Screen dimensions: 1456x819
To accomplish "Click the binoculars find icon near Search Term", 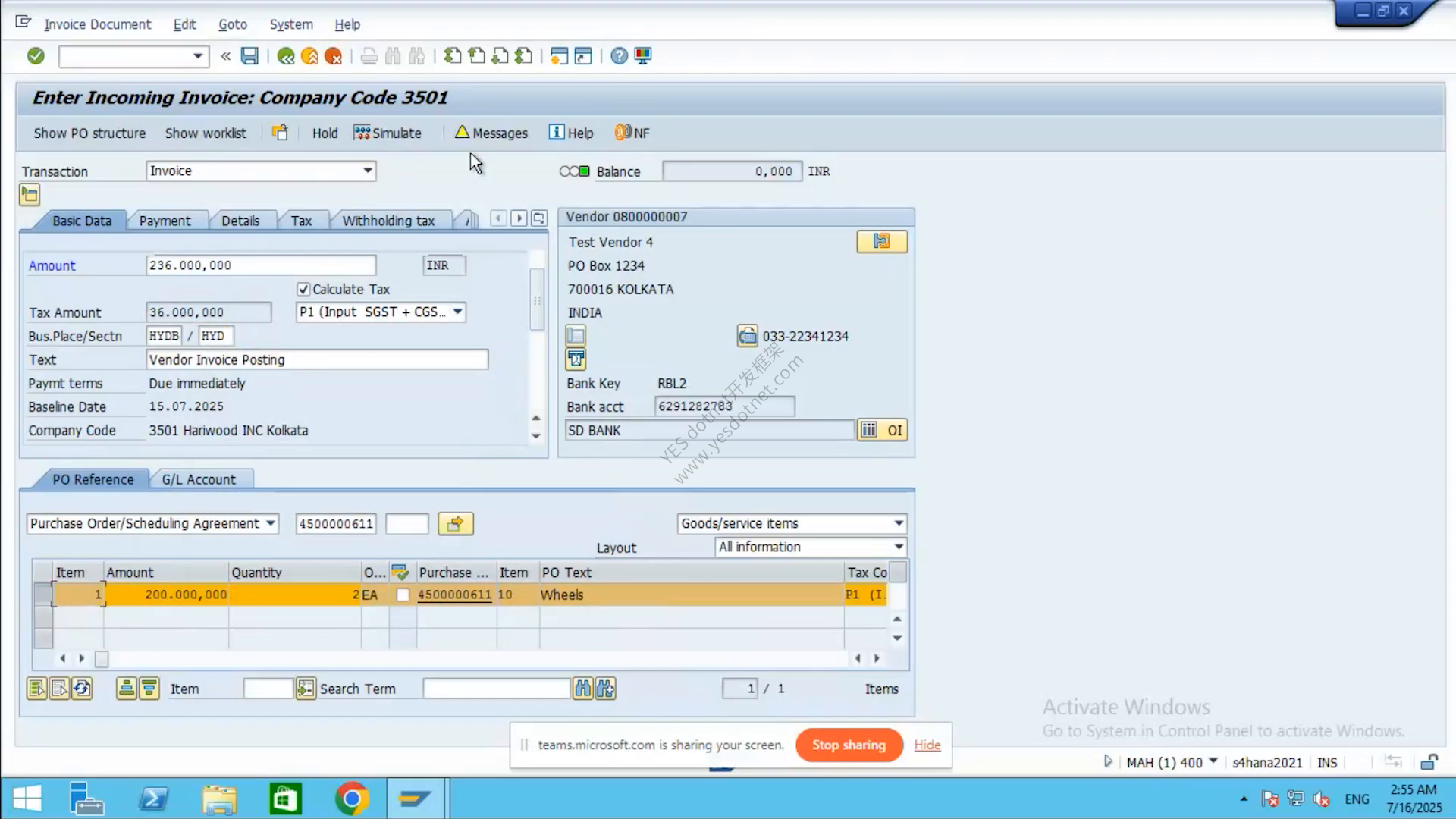I will 582,689.
